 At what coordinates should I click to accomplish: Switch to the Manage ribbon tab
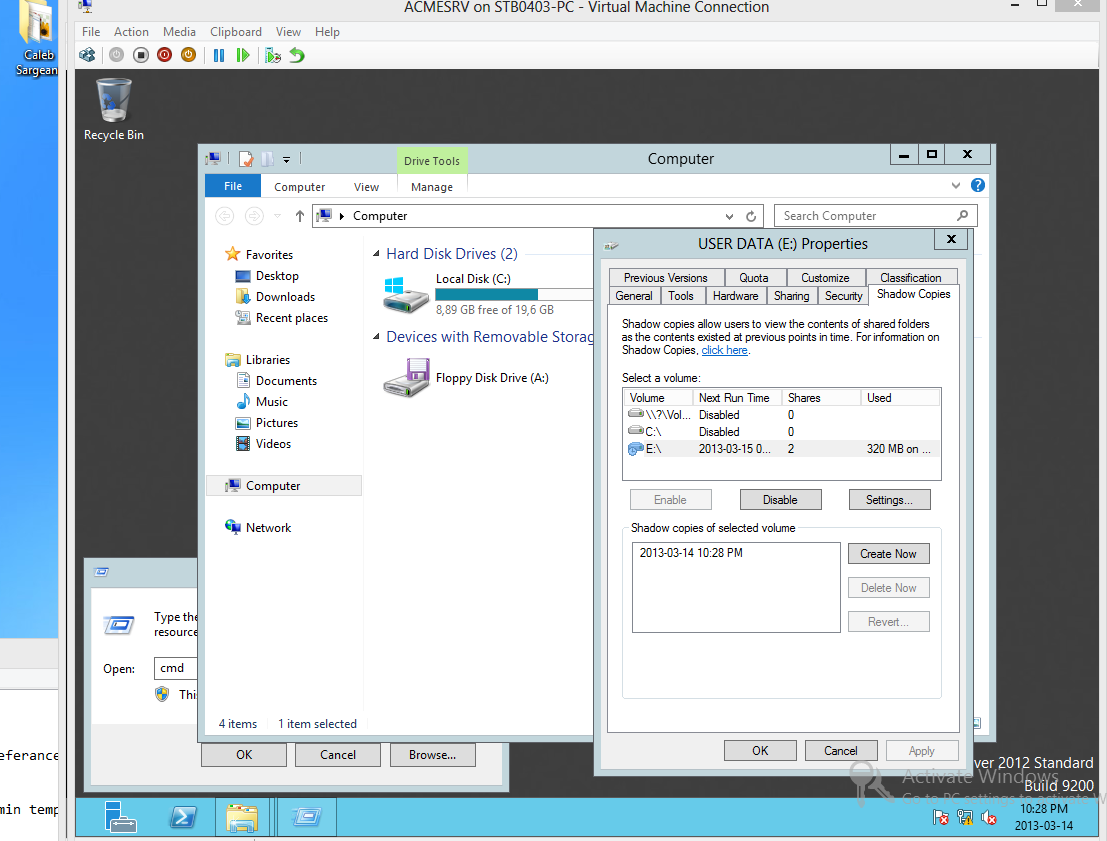pos(432,187)
